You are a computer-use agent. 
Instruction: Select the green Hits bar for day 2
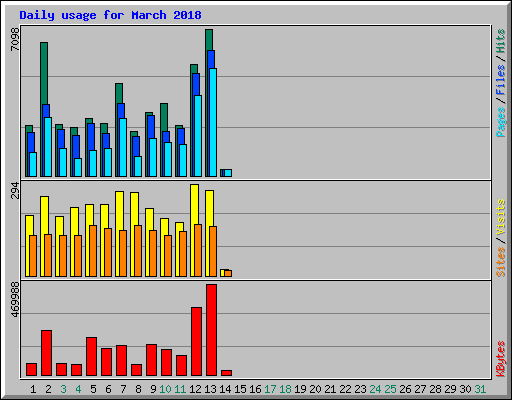[x=44, y=73]
